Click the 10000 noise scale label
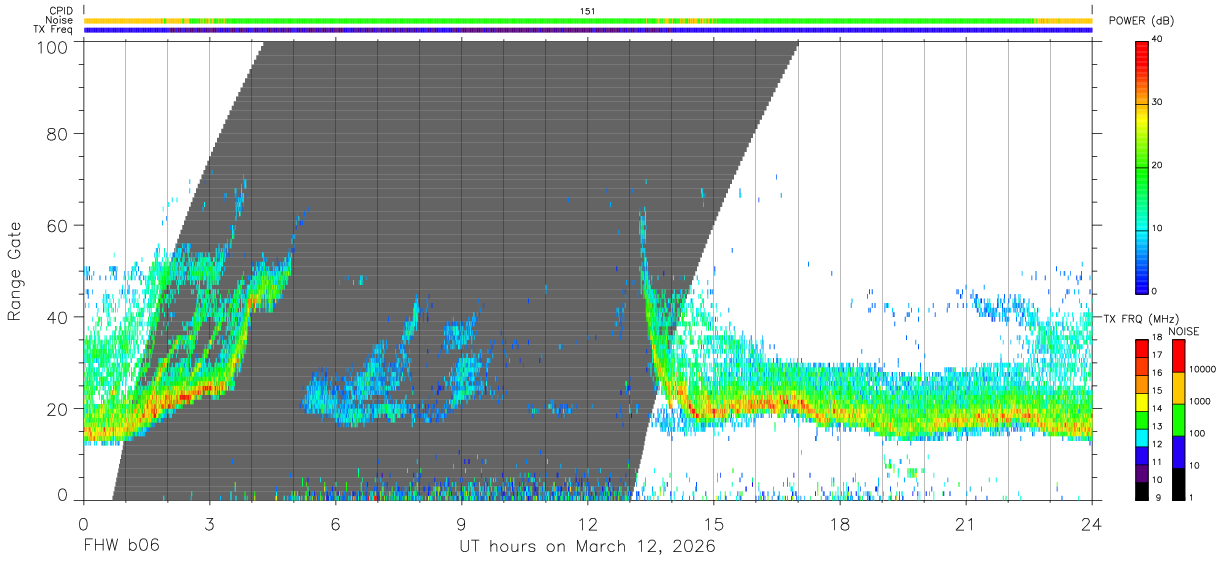The image size is (1228, 567). (1201, 369)
